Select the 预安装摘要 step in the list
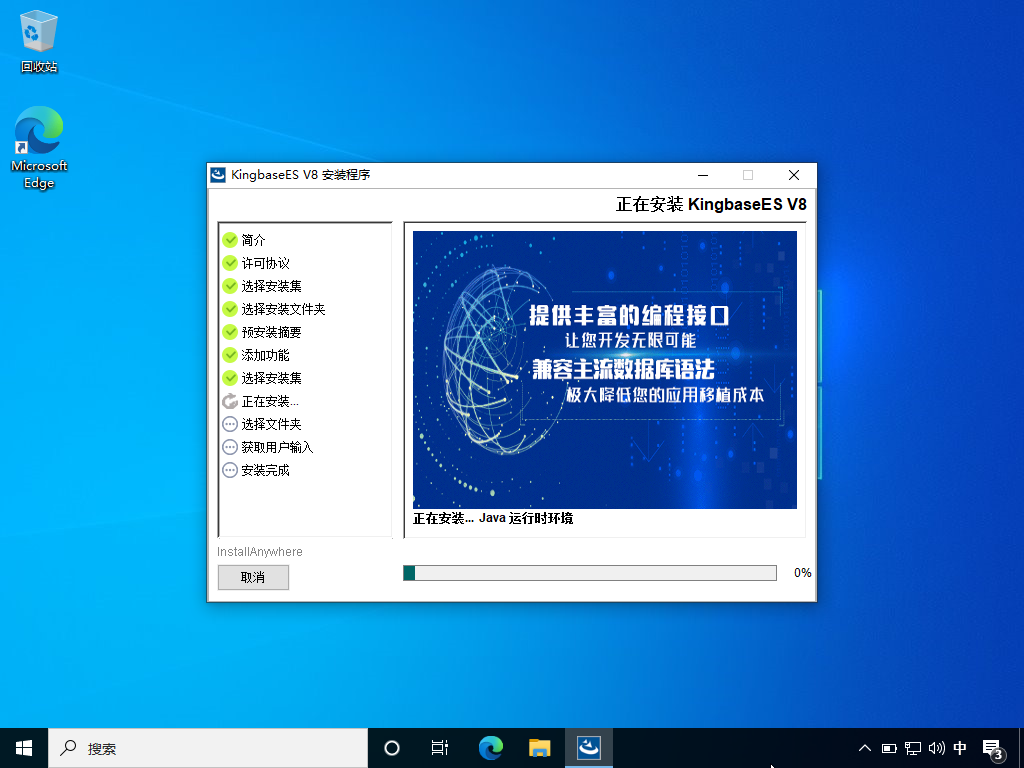Viewport: 1024px width, 768px height. point(271,332)
